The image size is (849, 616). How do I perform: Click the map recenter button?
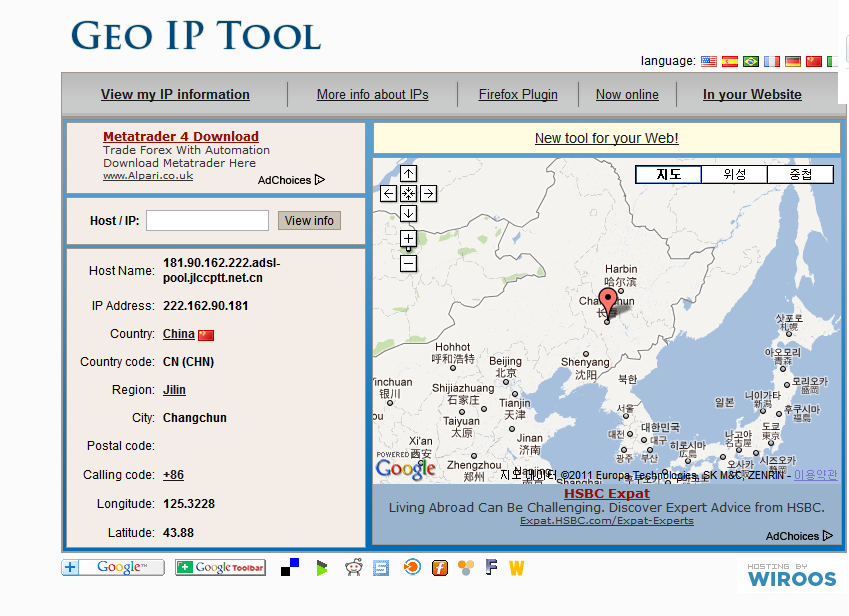pyautogui.click(x=408, y=193)
